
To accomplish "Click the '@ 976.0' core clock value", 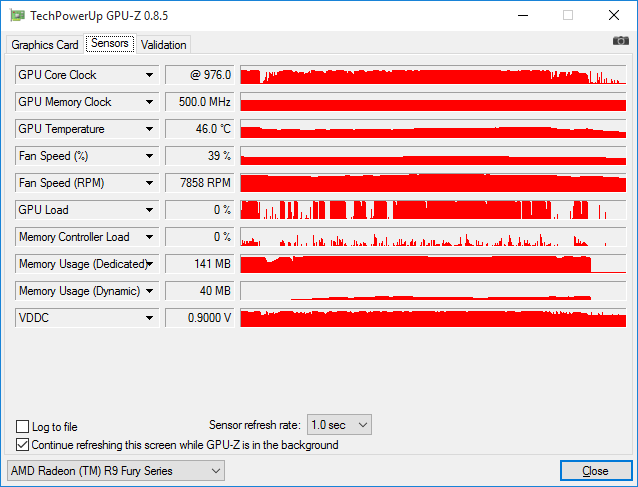I will point(200,75).
